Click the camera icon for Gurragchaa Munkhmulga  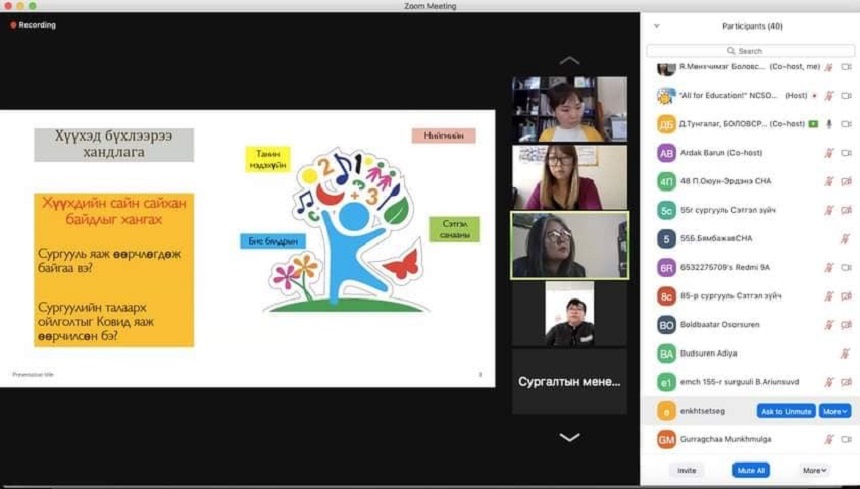point(846,439)
